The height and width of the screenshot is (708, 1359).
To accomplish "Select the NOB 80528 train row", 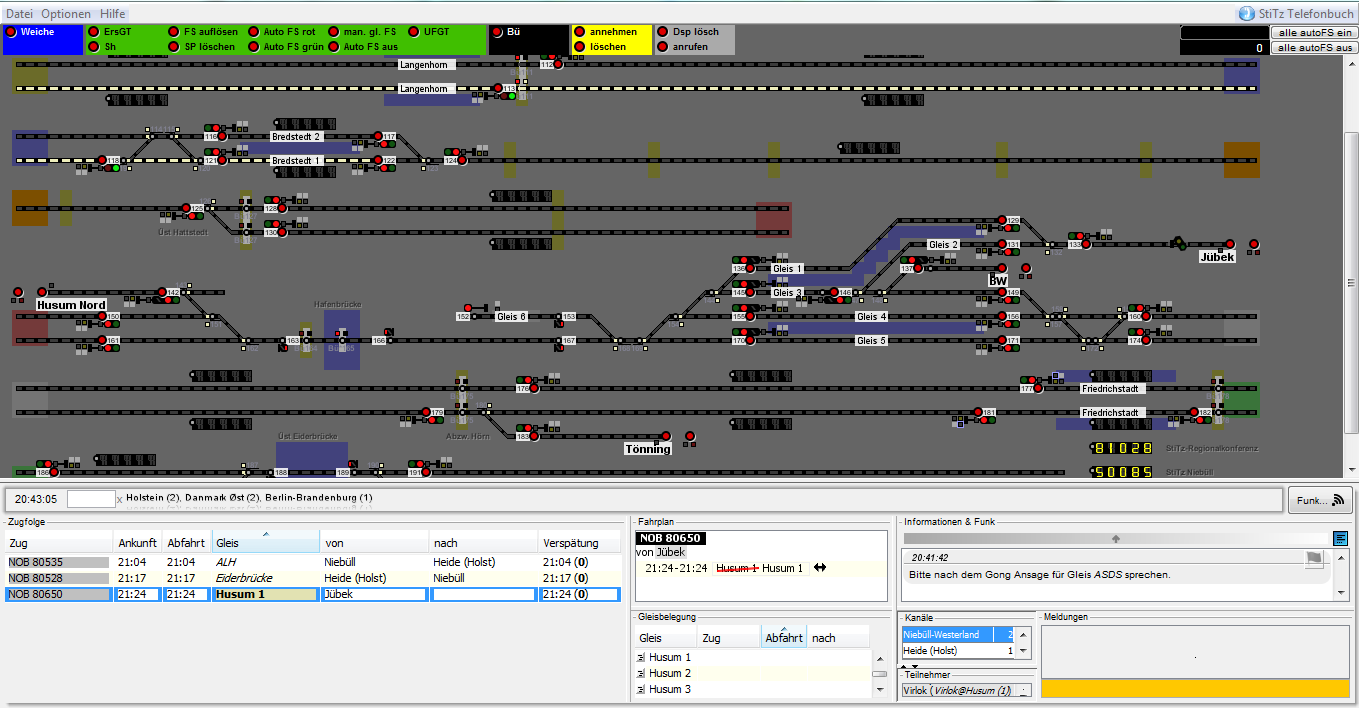I will (57, 578).
